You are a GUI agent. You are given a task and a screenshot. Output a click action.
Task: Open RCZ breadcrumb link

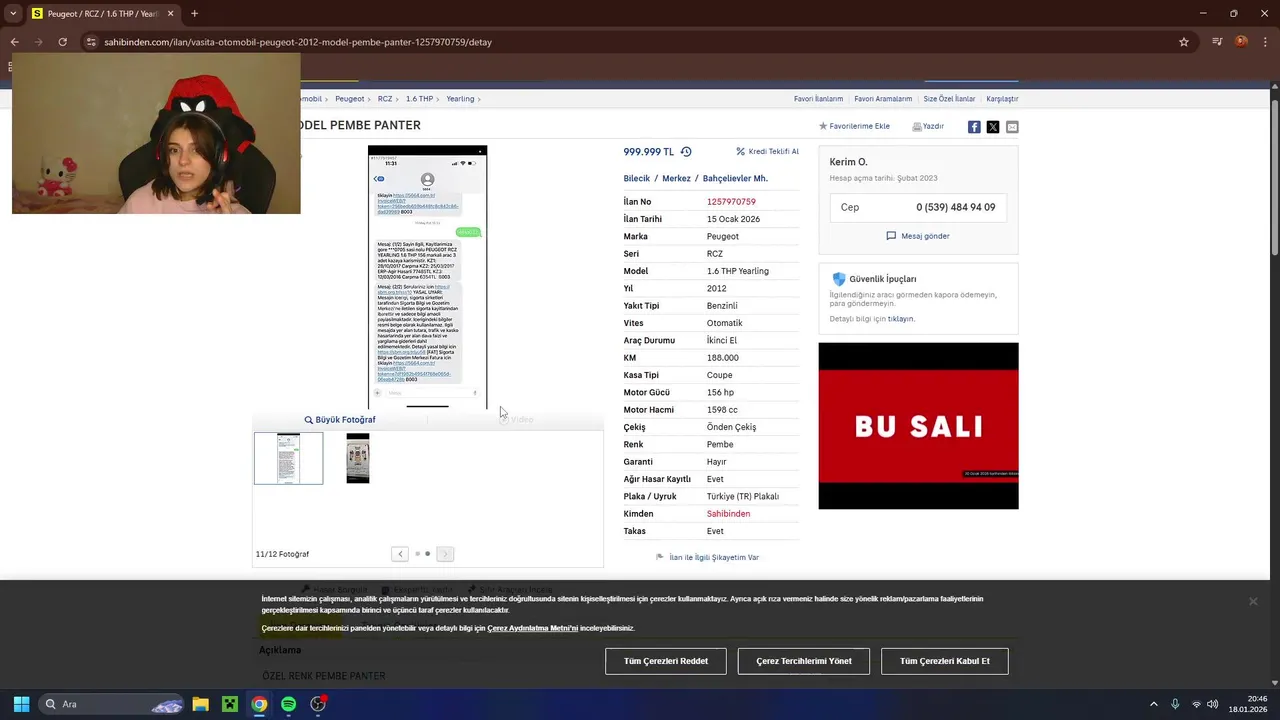385,99
